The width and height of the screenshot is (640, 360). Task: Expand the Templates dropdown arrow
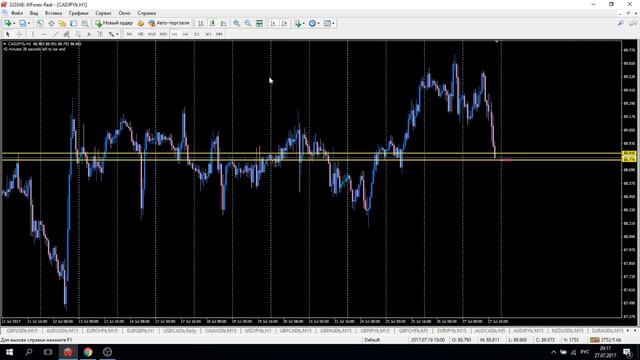pos(333,23)
